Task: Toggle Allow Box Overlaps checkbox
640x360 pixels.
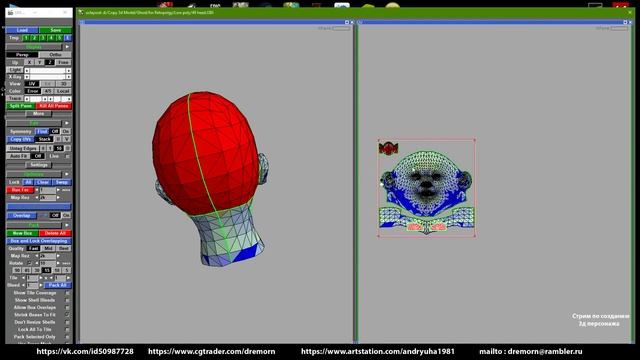Action: [x=67, y=308]
